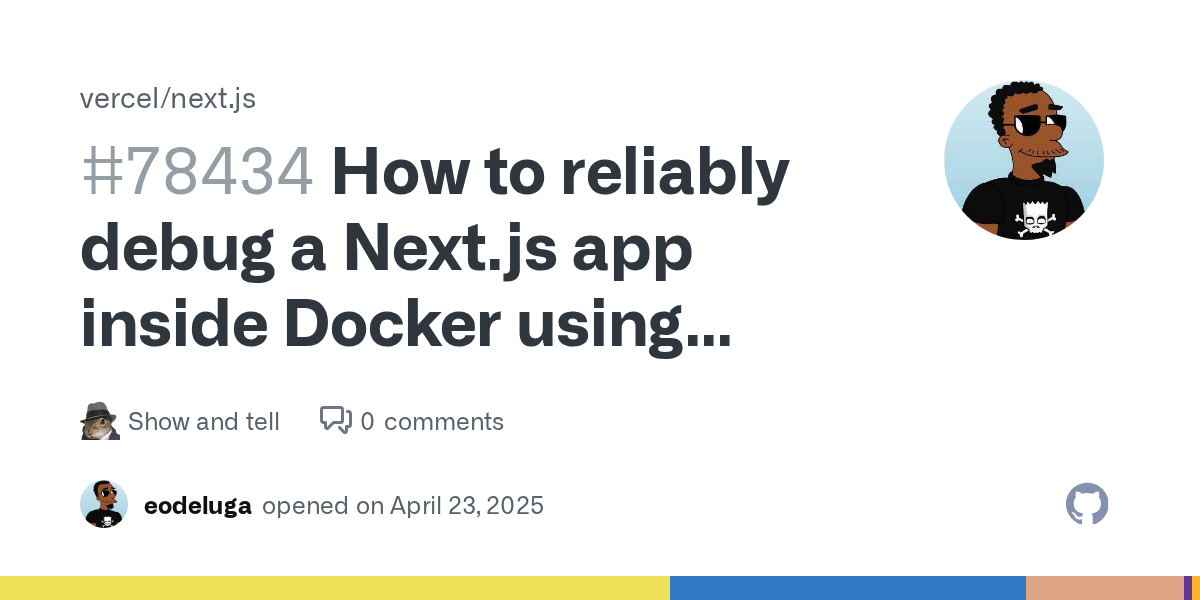
Task: Open the large author profile picture
Action: point(1024,160)
